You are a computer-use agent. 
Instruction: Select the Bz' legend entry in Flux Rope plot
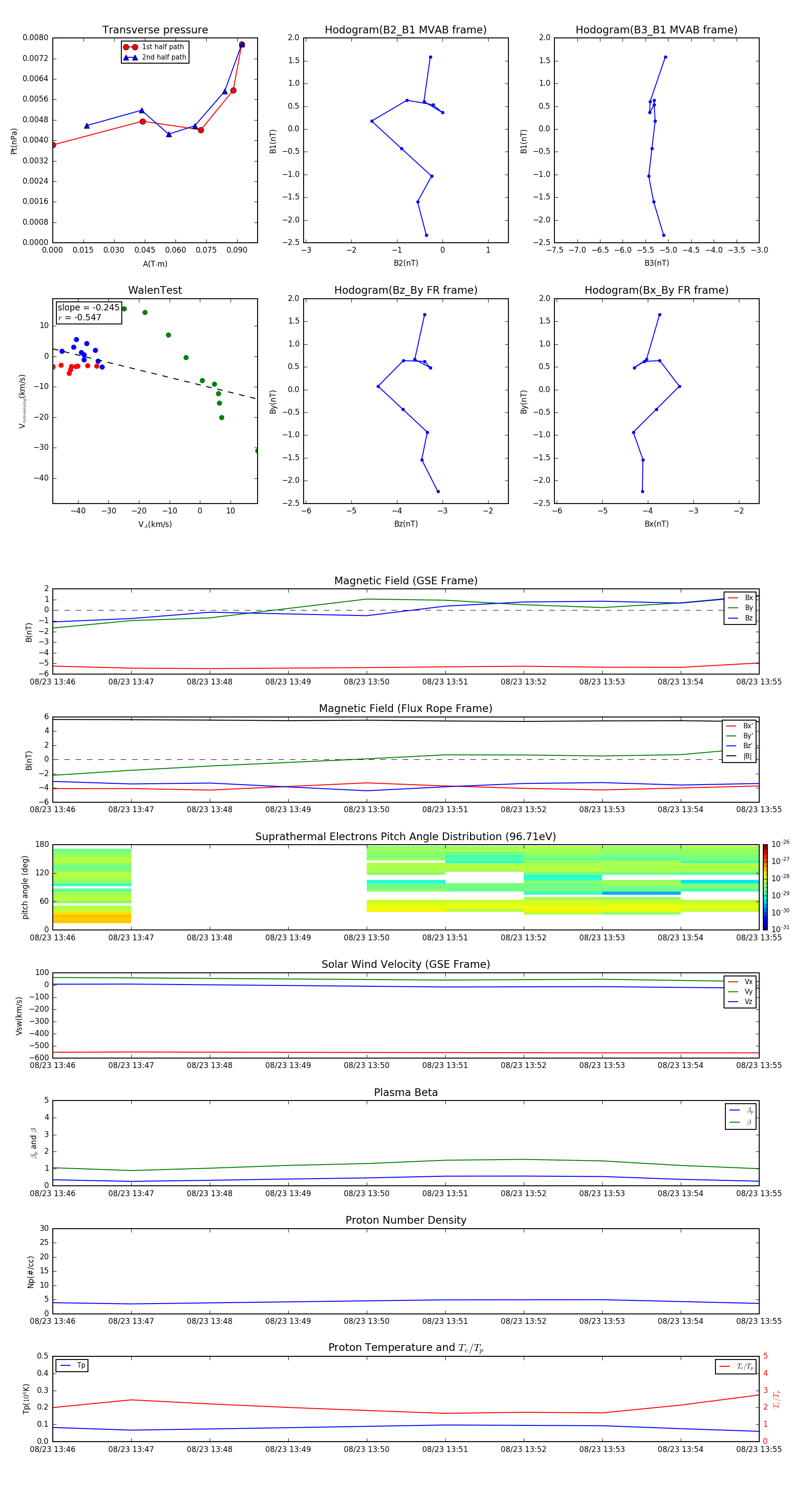740,746
